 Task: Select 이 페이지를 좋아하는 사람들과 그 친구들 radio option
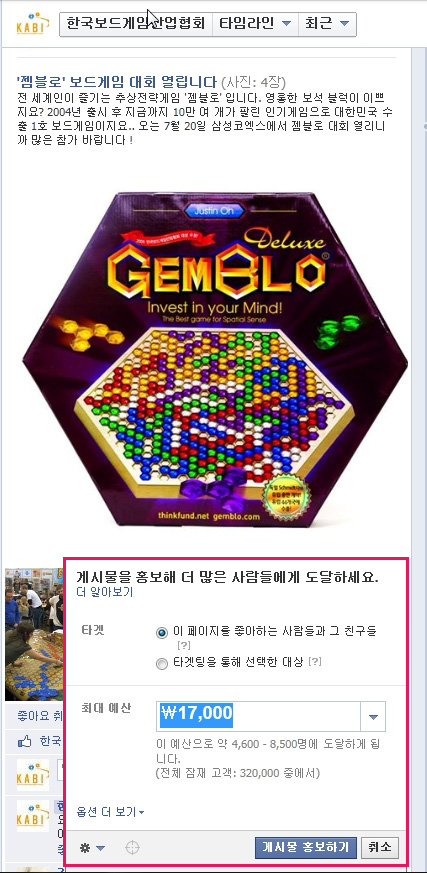[x=162, y=633]
